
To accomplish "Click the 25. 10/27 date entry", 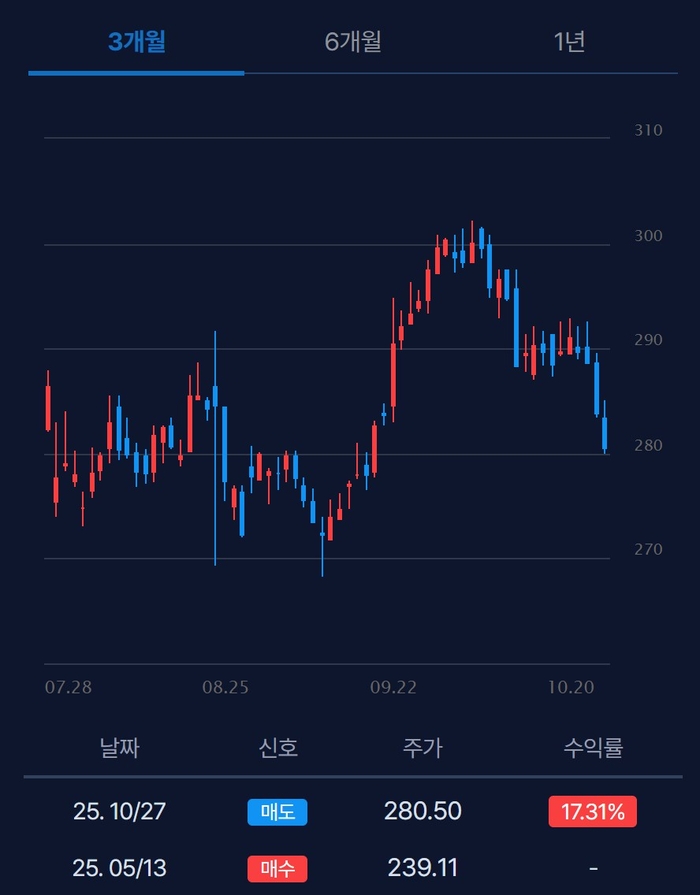I will click(x=119, y=812).
